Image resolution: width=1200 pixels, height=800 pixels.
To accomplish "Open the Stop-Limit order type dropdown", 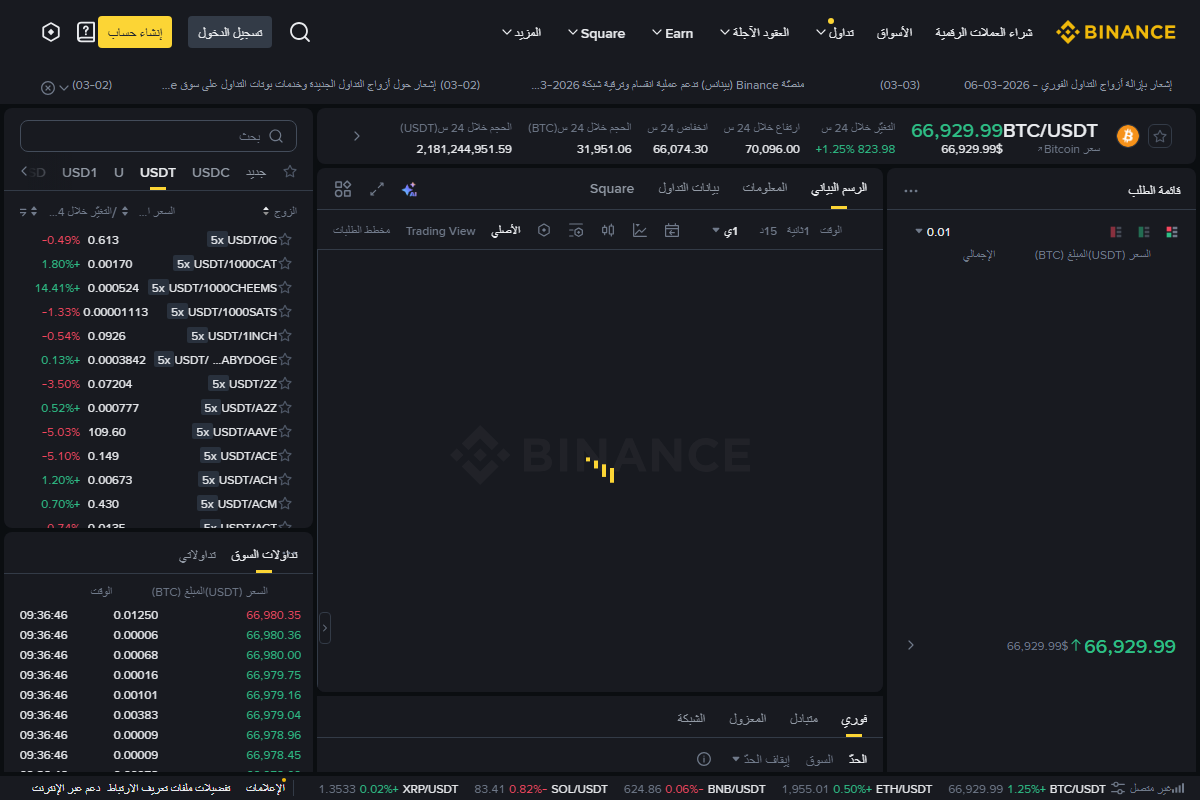I will coord(760,759).
